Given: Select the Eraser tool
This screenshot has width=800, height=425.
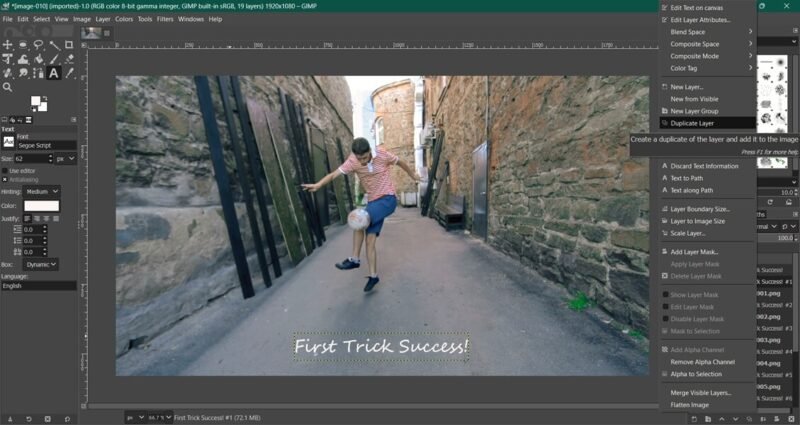Looking at the screenshot, I should pos(69,59).
